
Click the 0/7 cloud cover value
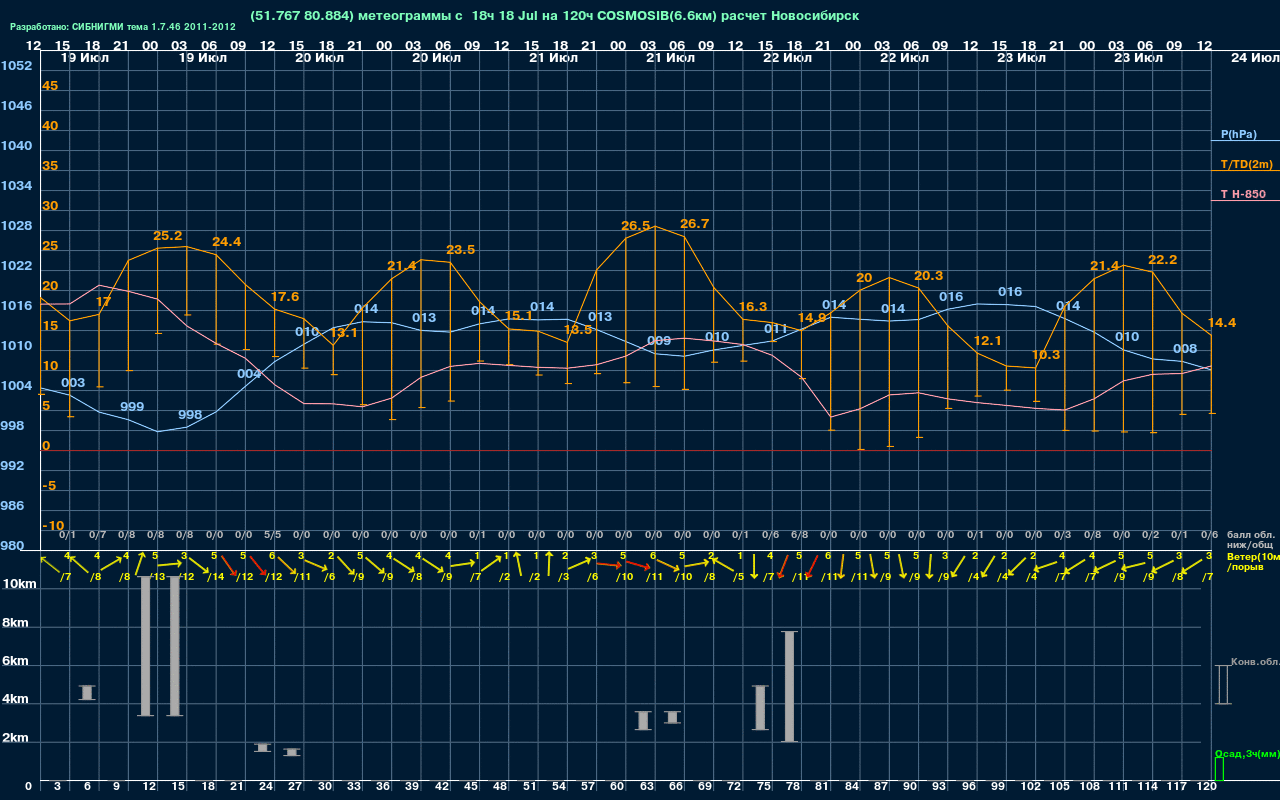97,535
